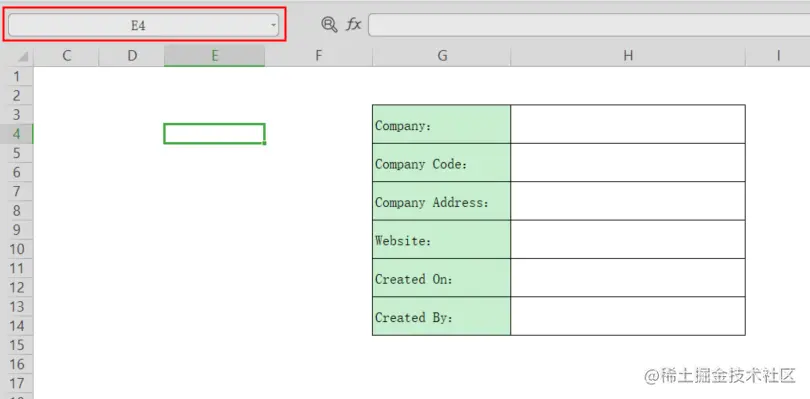The height and width of the screenshot is (399, 810).
Task: Click the empty value cell beside Company:
Action: 628,124
